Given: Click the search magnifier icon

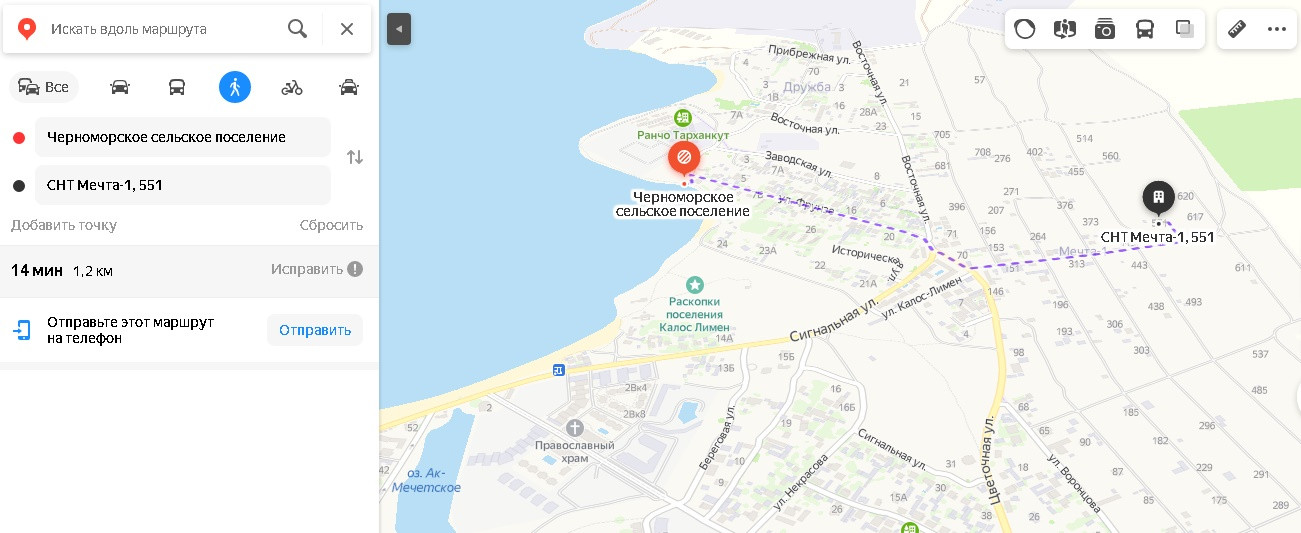Looking at the screenshot, I should 297,29.
